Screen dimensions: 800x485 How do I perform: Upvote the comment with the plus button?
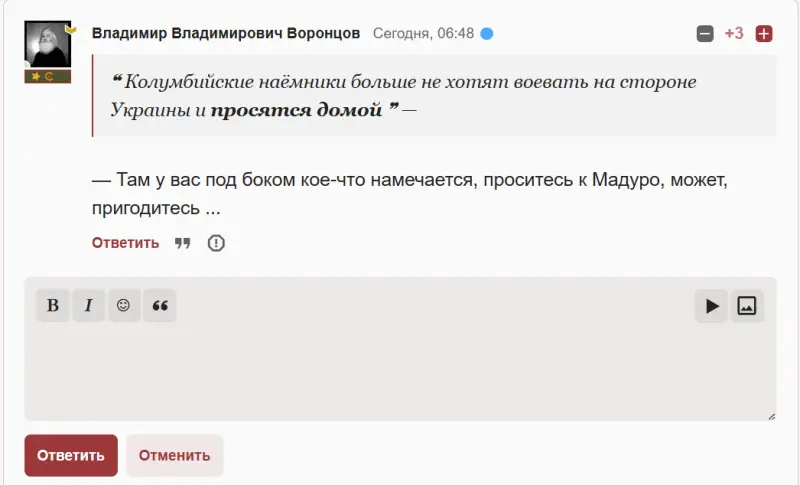point(764,34)
